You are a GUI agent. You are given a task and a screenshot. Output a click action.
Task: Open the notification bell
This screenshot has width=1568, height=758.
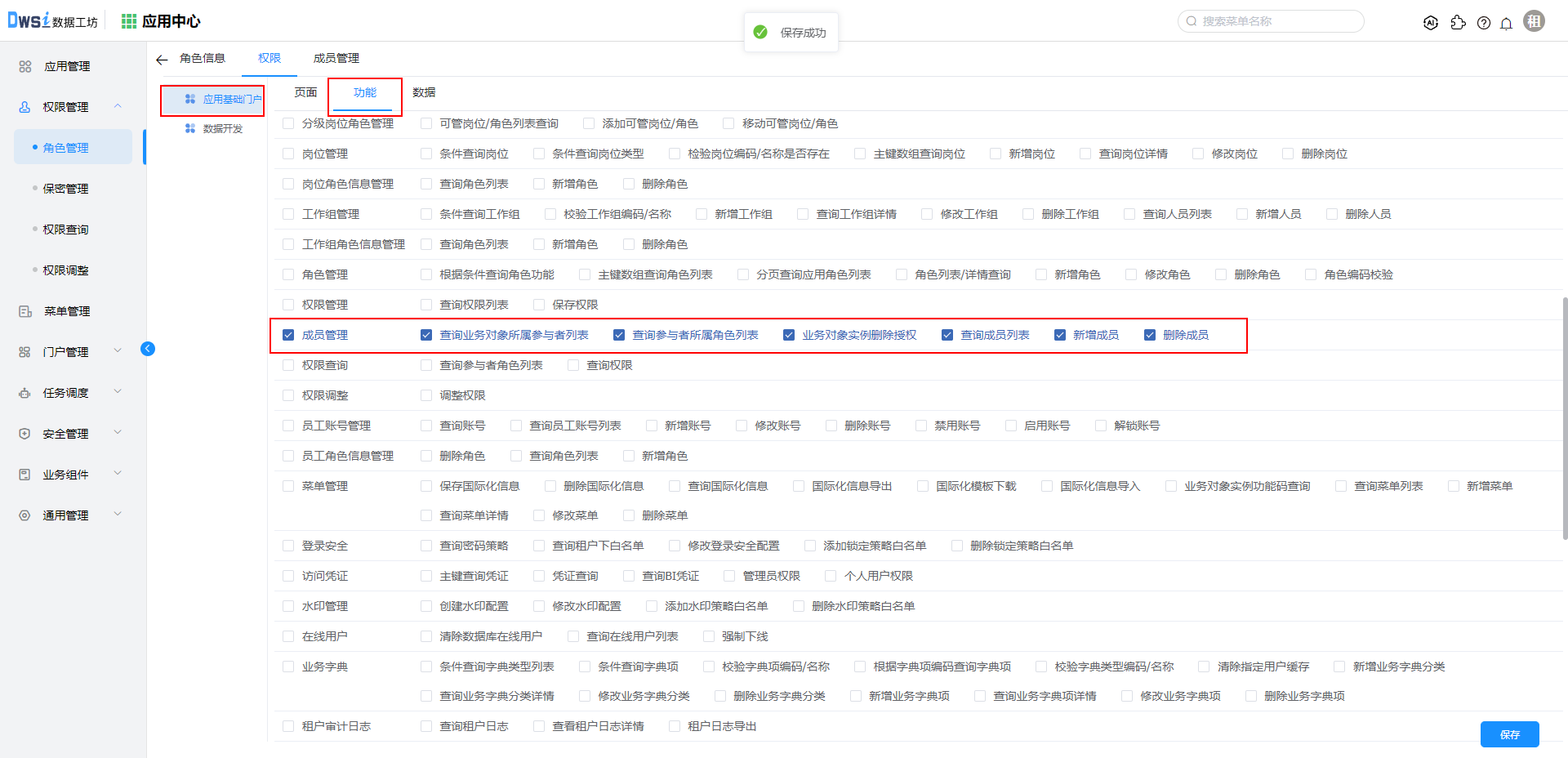[1506, 23]
